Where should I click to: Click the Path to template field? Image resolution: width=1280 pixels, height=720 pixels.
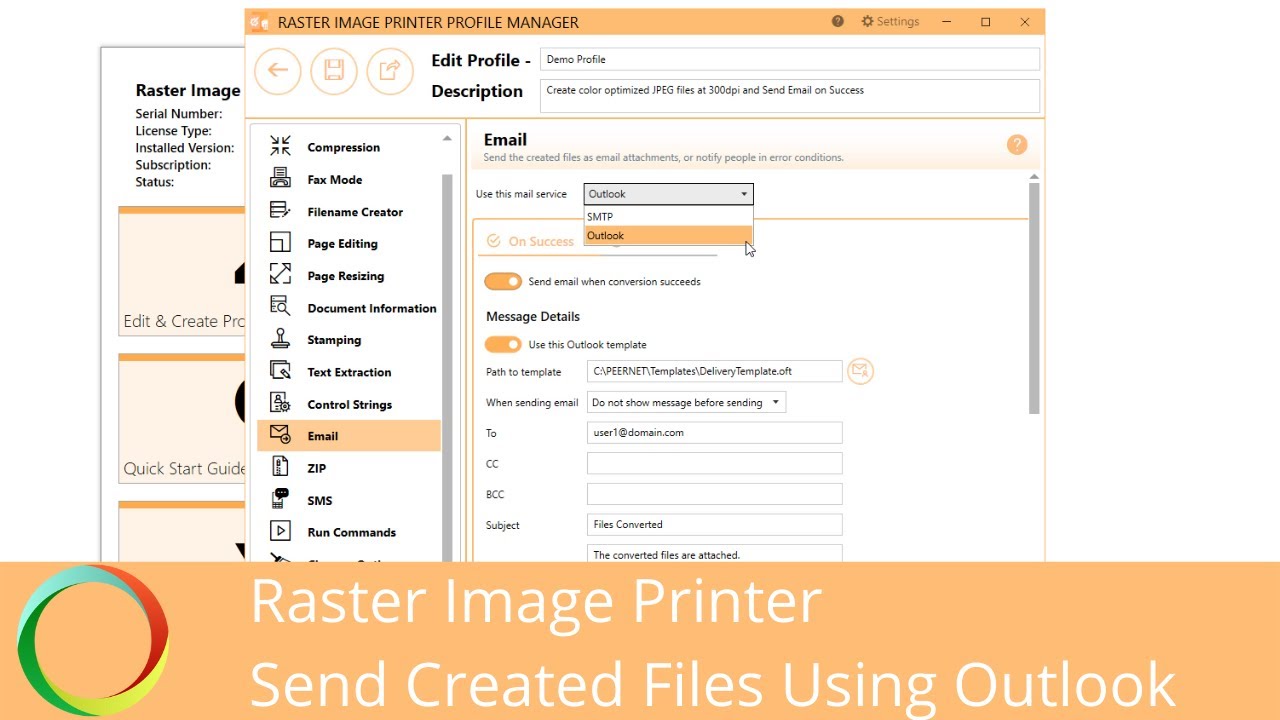[x=714, y=371]
